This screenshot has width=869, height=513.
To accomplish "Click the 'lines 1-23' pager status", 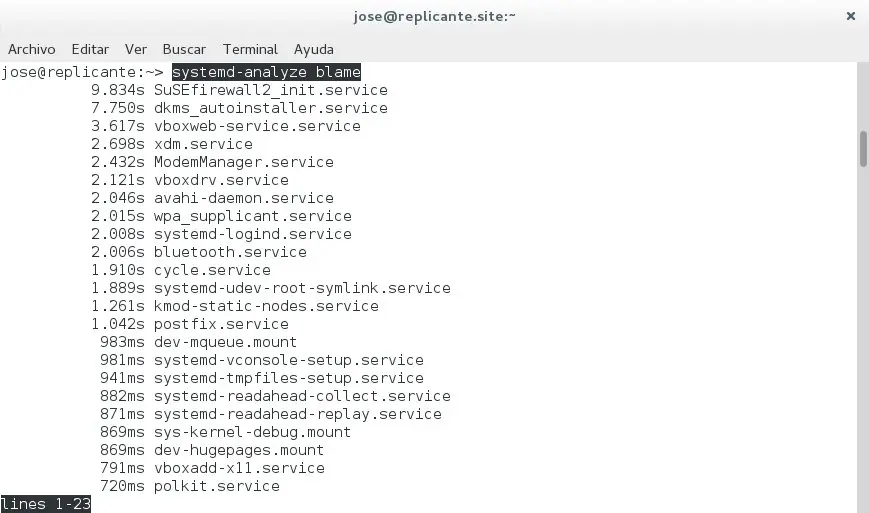I will click(45, 504).
